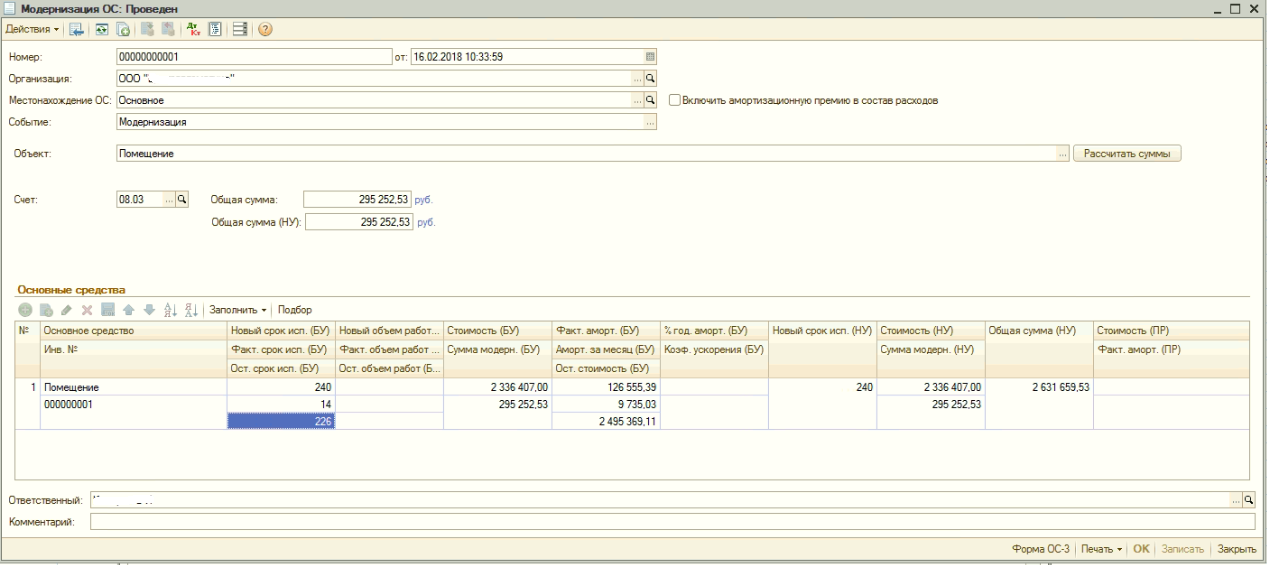Click into the Комментарий text field
The height and width of the screenshot is (565, 1267).
(670, 521)
